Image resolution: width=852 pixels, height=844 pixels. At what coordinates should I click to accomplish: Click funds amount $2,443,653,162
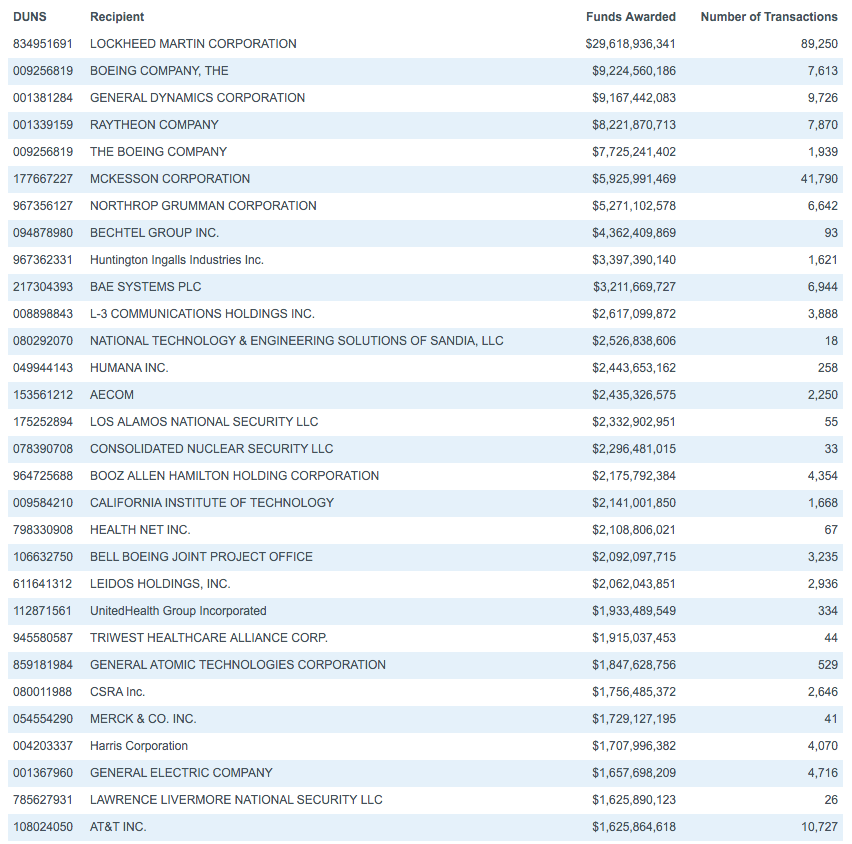634,368
